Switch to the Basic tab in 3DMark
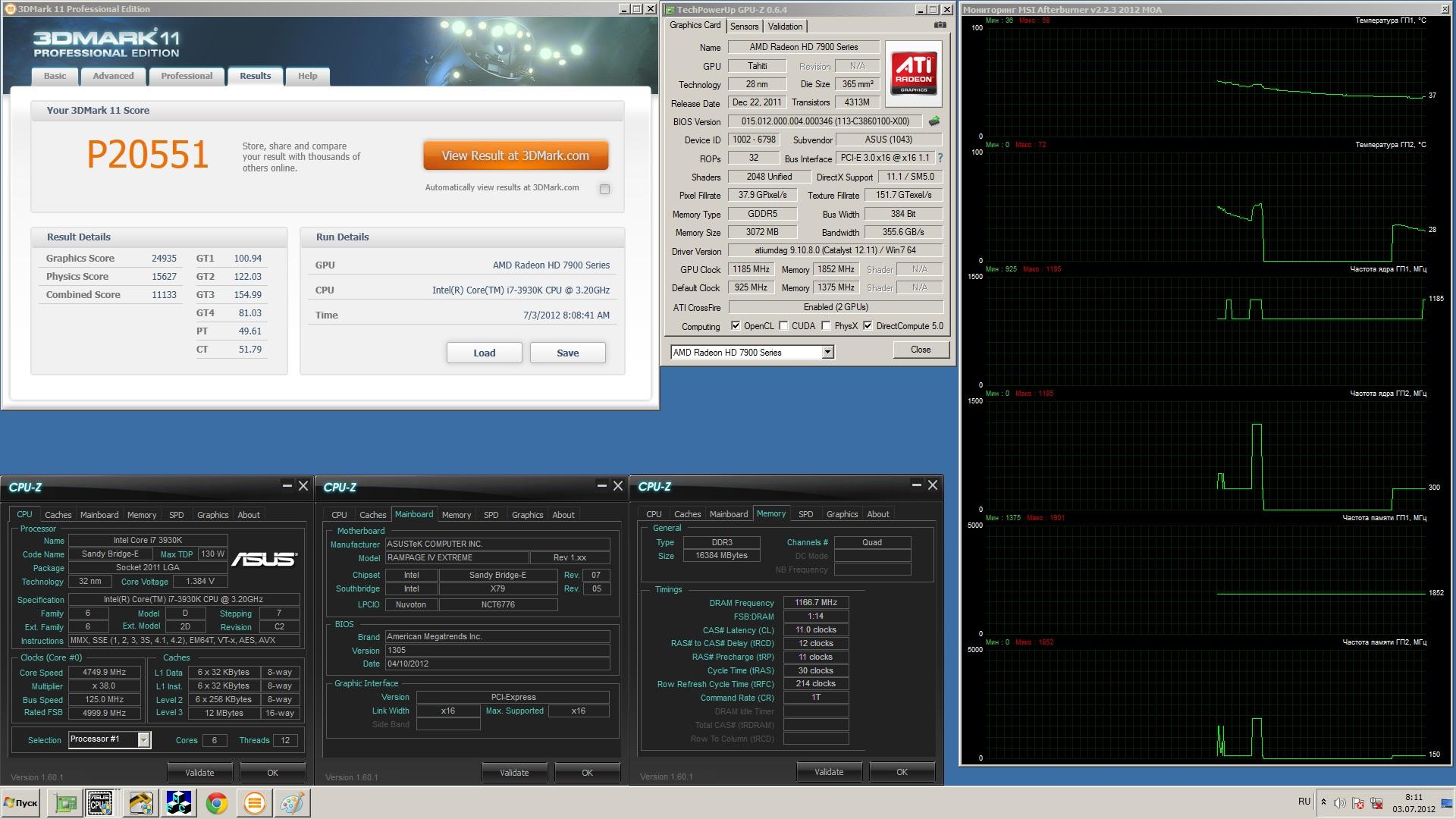 (55, 76)
